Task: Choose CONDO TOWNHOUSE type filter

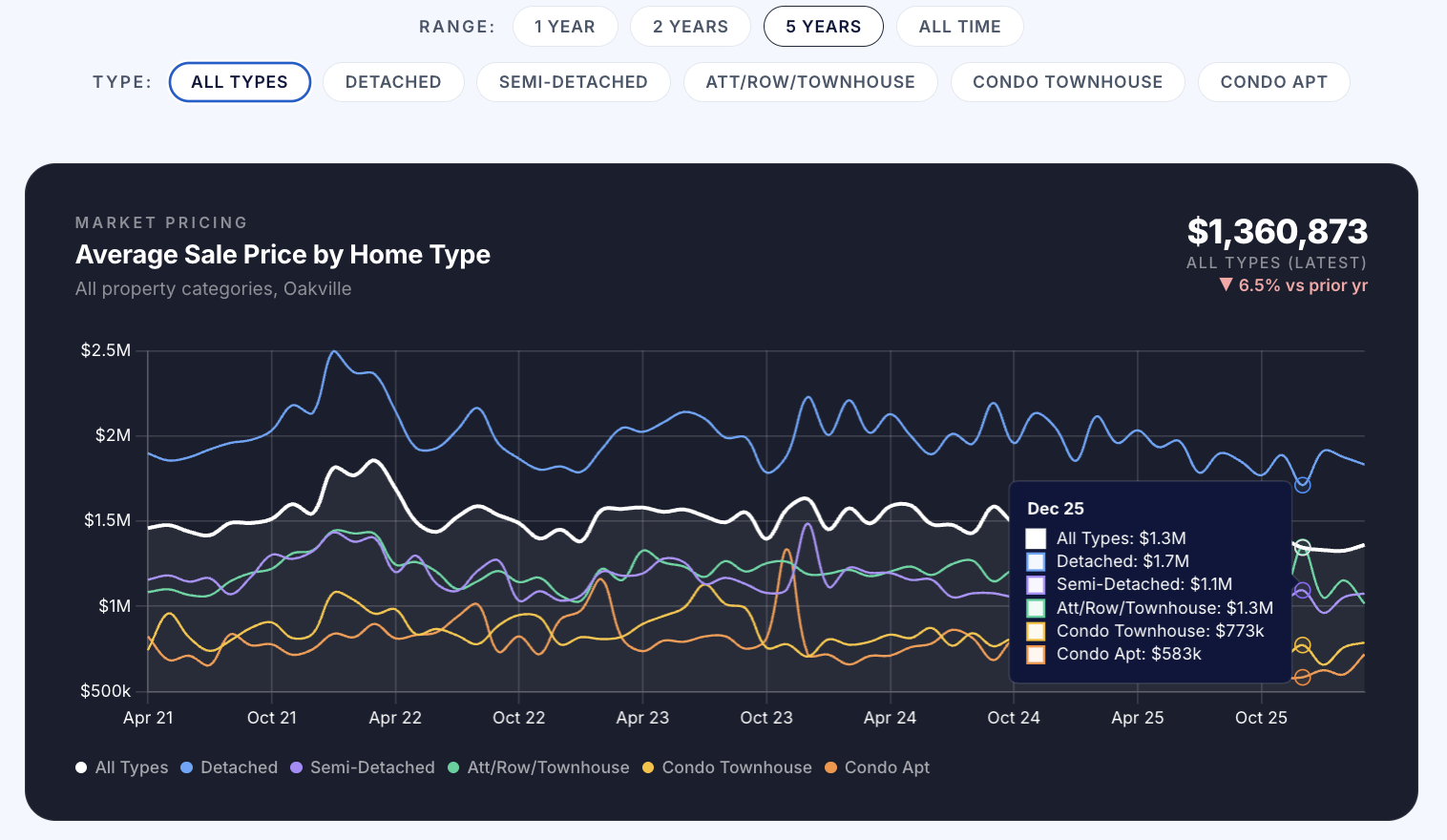Action: click(1067, 82)
